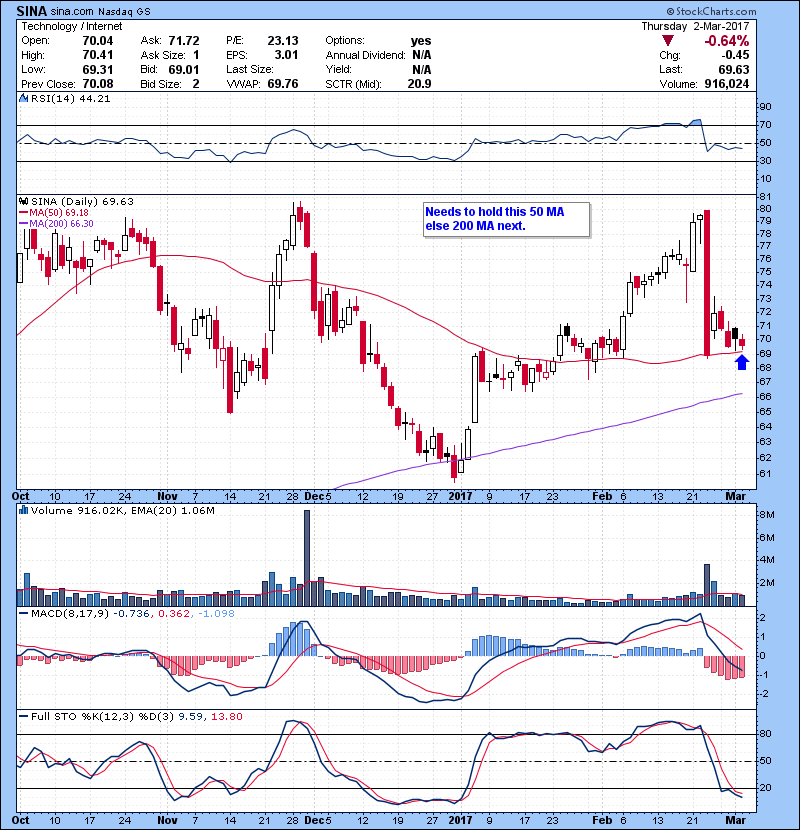Click the 81 price level on the price axis

coord(765,197)
